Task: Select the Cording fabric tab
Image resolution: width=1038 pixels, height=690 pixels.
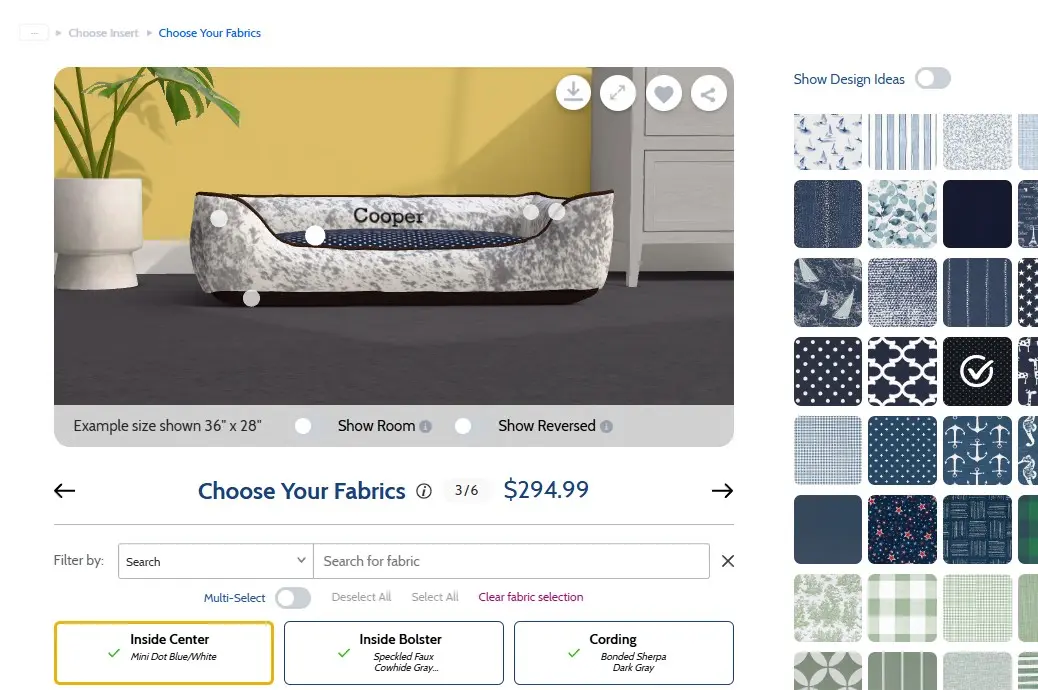Action: (624, 653)
